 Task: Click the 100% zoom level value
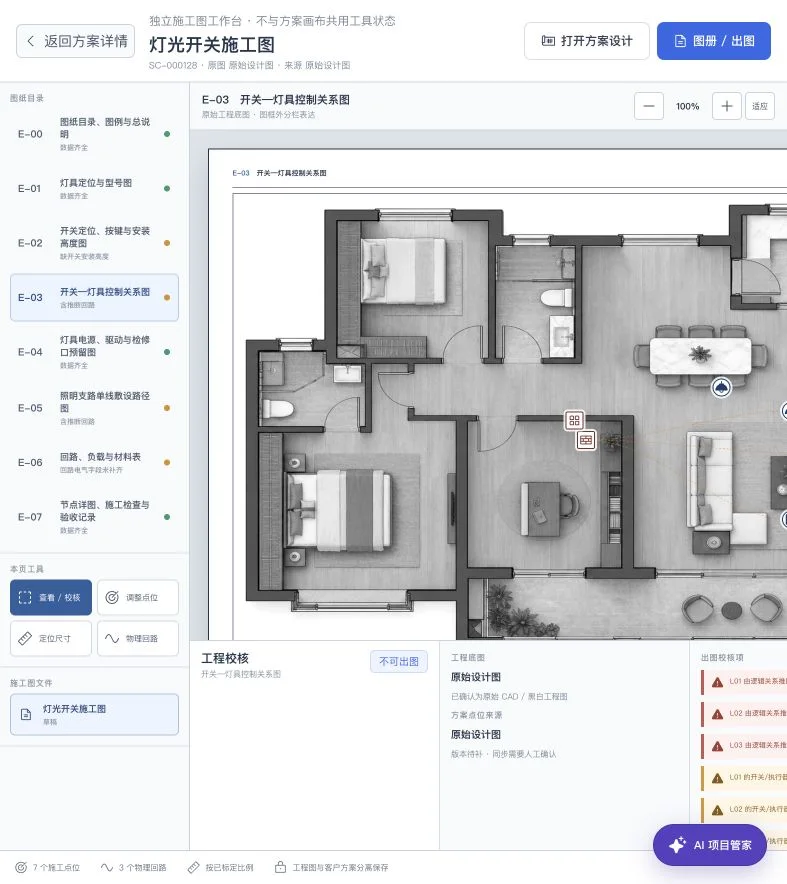688,107
